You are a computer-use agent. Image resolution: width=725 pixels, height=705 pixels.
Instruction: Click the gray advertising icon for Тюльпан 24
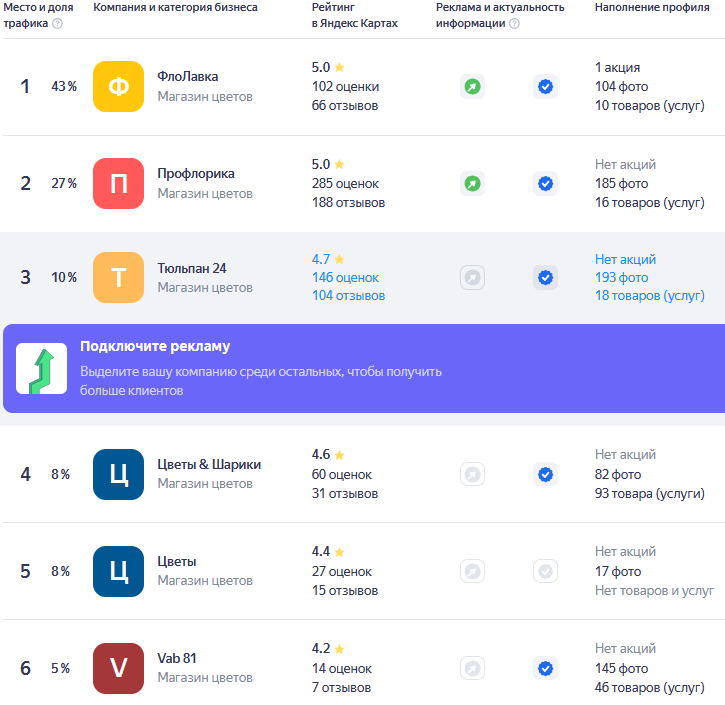[472, 278]
